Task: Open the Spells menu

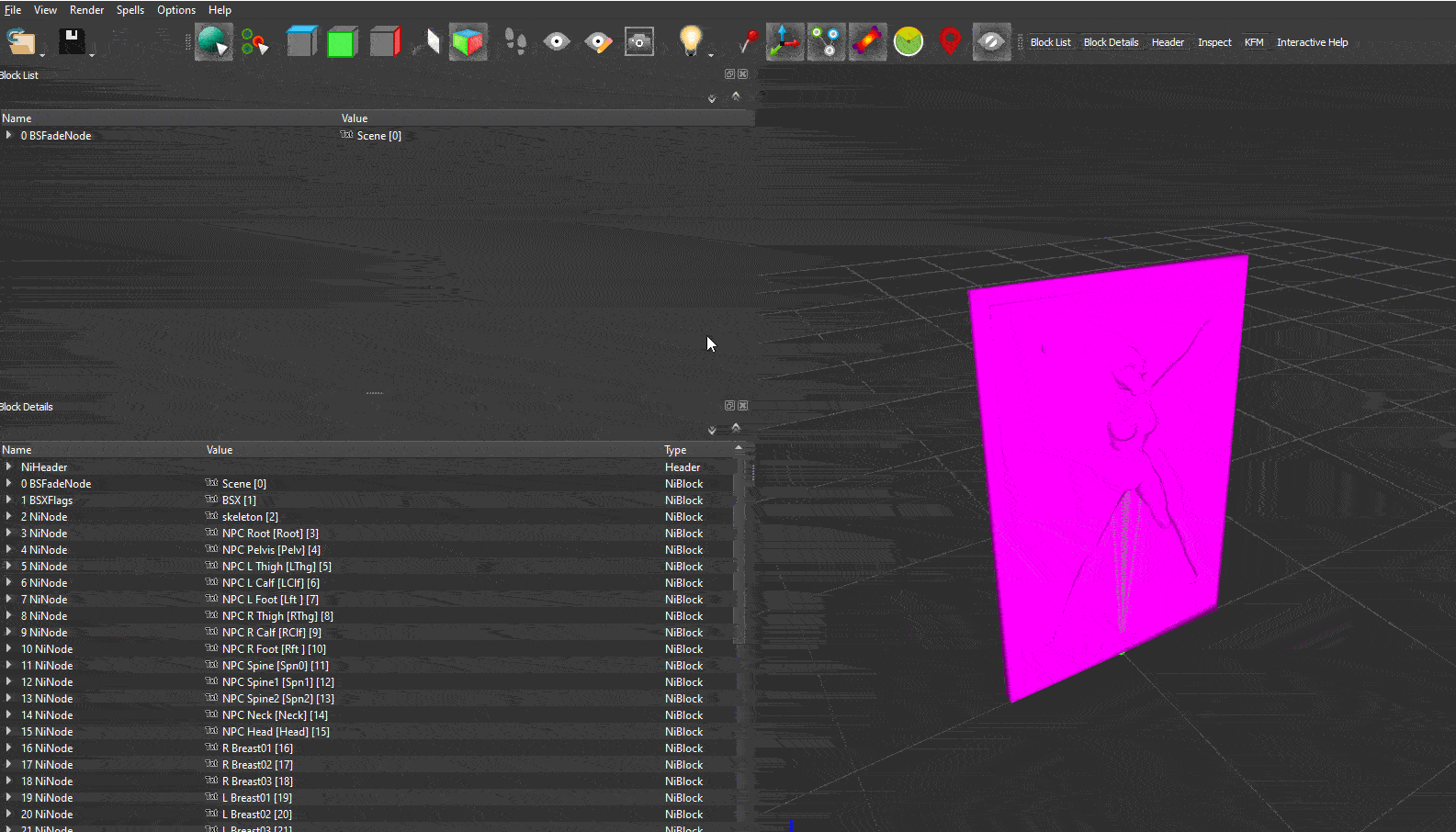Action: tap(130, 10)
